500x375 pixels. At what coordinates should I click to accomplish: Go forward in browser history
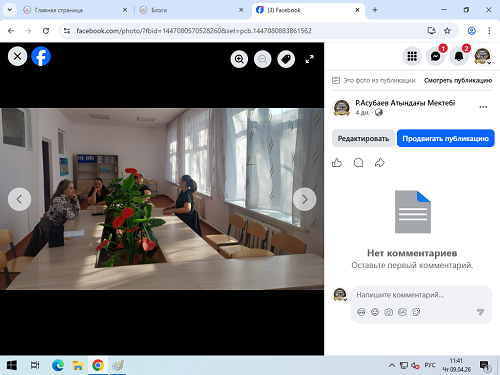pyautogui.click(x=28, y=31)
